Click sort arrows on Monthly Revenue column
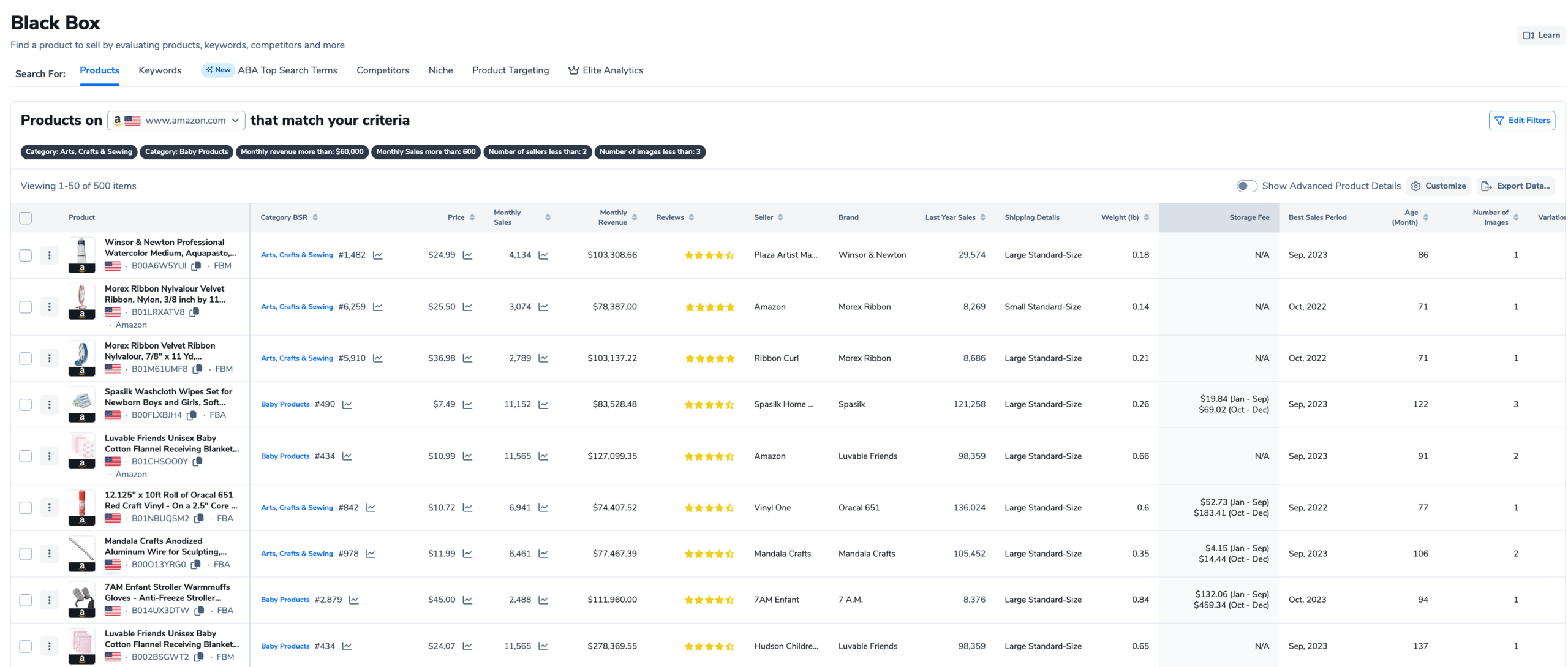 pyautogui.click(x=635, y=217)
